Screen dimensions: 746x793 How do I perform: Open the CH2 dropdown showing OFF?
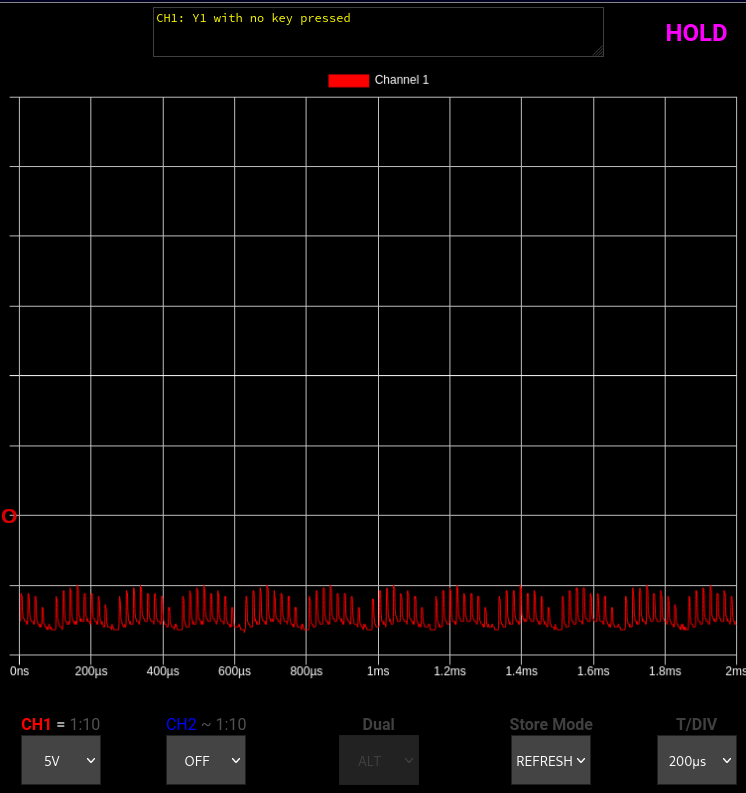tap(206, 760)
